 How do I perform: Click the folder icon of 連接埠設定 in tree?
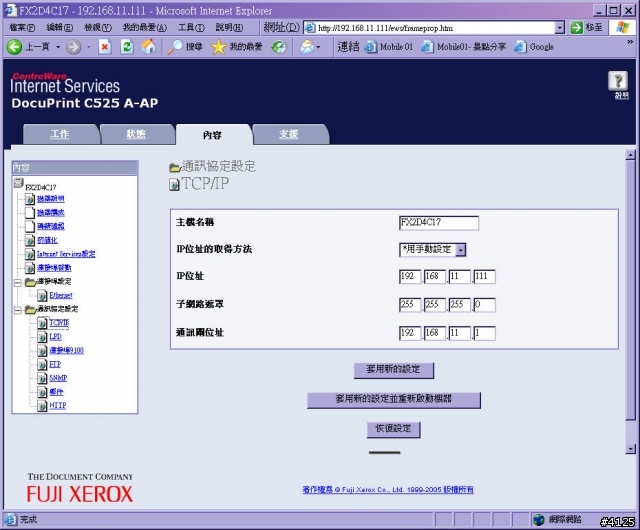click(30, 282)
